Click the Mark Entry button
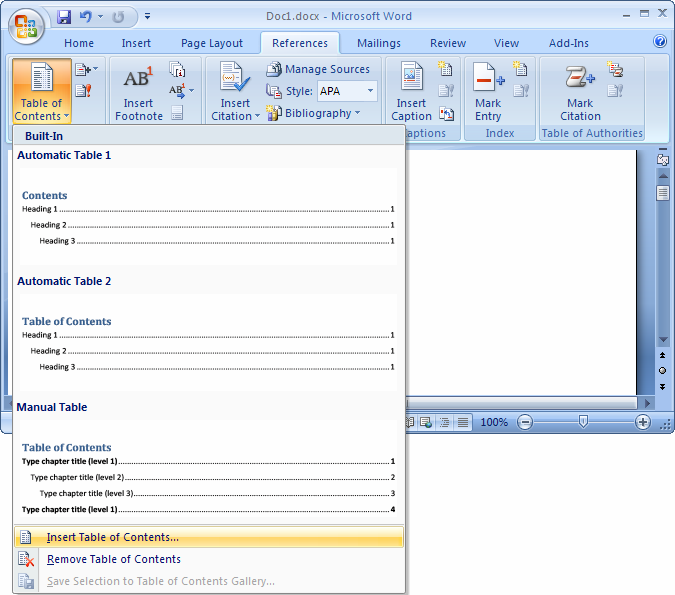Viewport: 675px width, 595px height. [489, 91]
